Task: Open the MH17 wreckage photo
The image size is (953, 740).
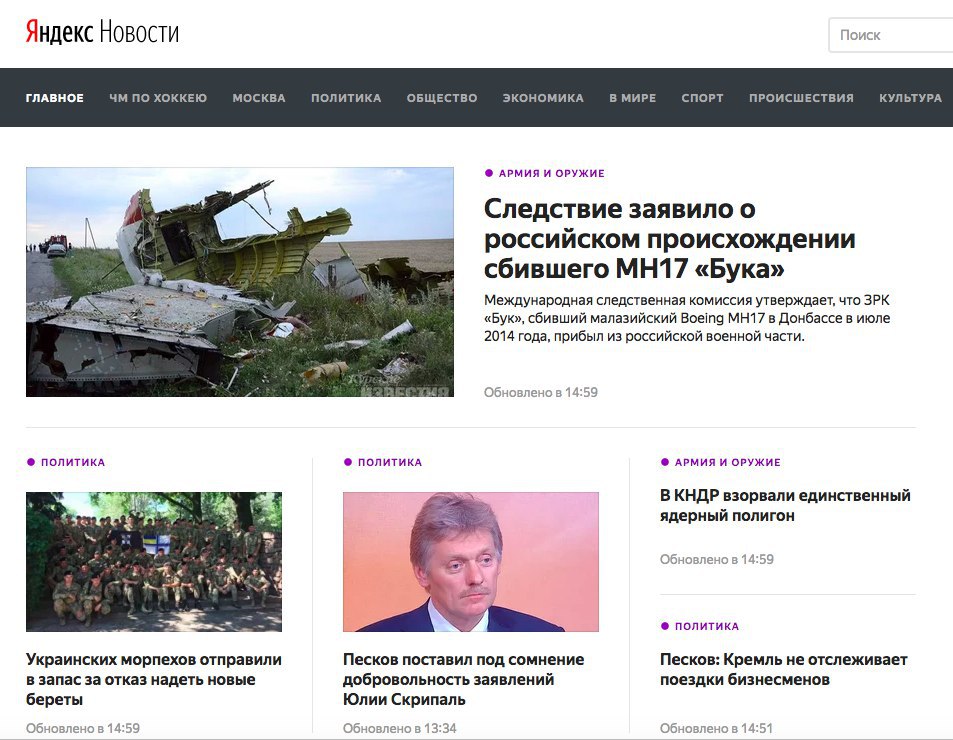Action: point(239,282)
